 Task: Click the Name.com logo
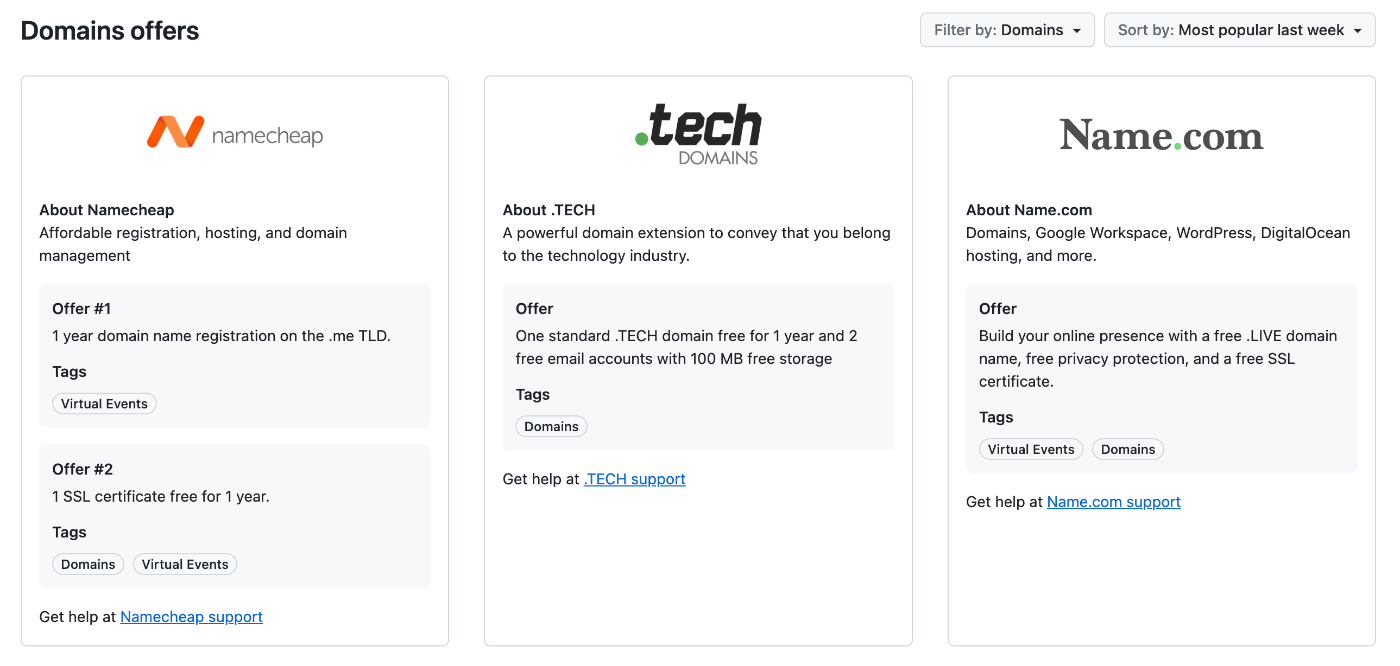(1161, 135)
